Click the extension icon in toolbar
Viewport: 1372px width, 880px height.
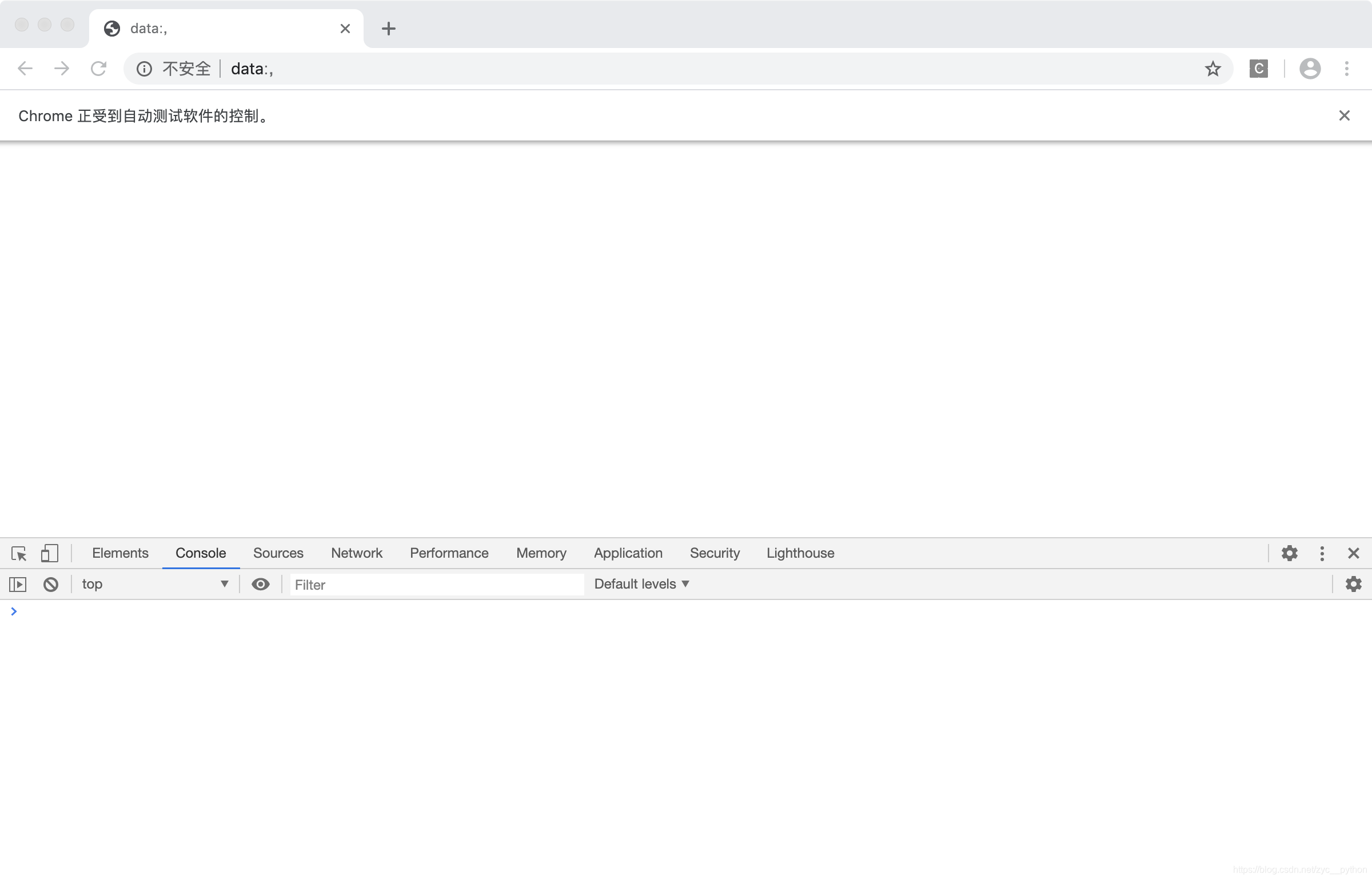pyautogui.click(x=1258, y=69)
